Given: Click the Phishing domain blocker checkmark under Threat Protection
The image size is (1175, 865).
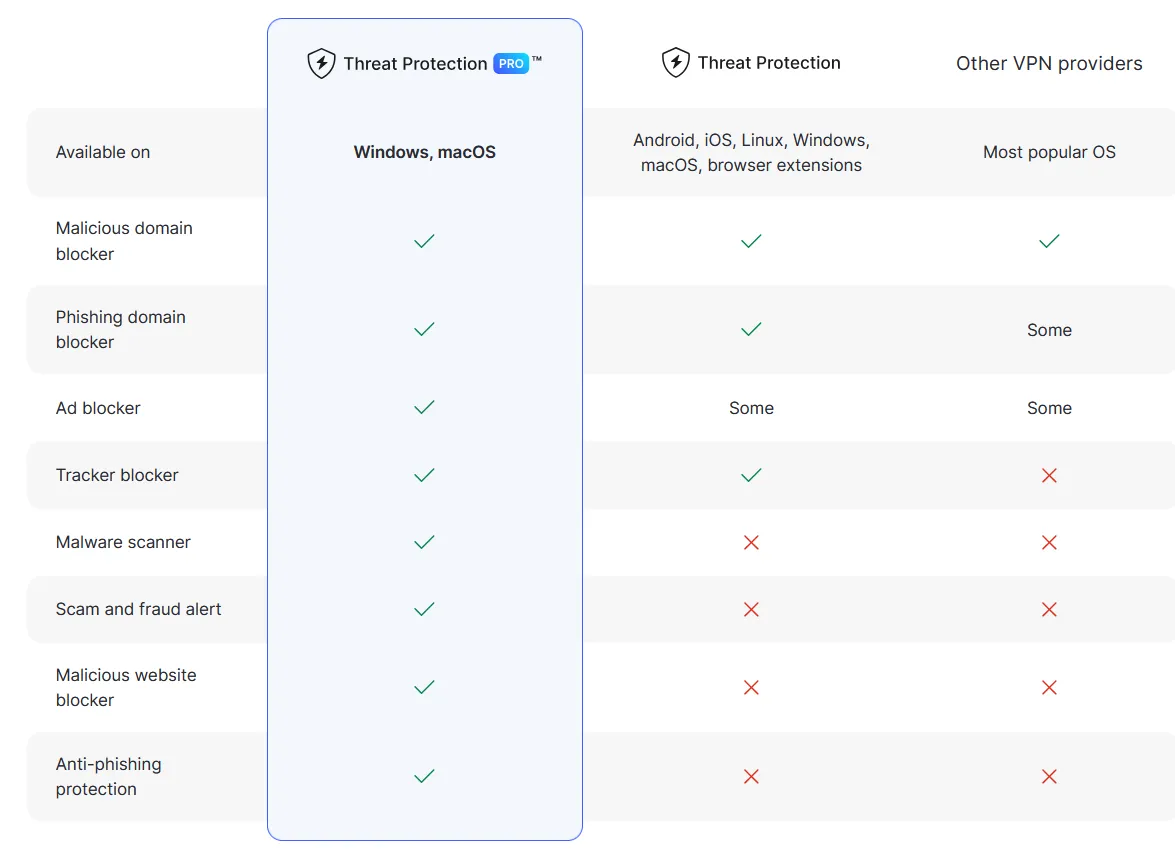Looking at the screenshot, I should (751, 329).
